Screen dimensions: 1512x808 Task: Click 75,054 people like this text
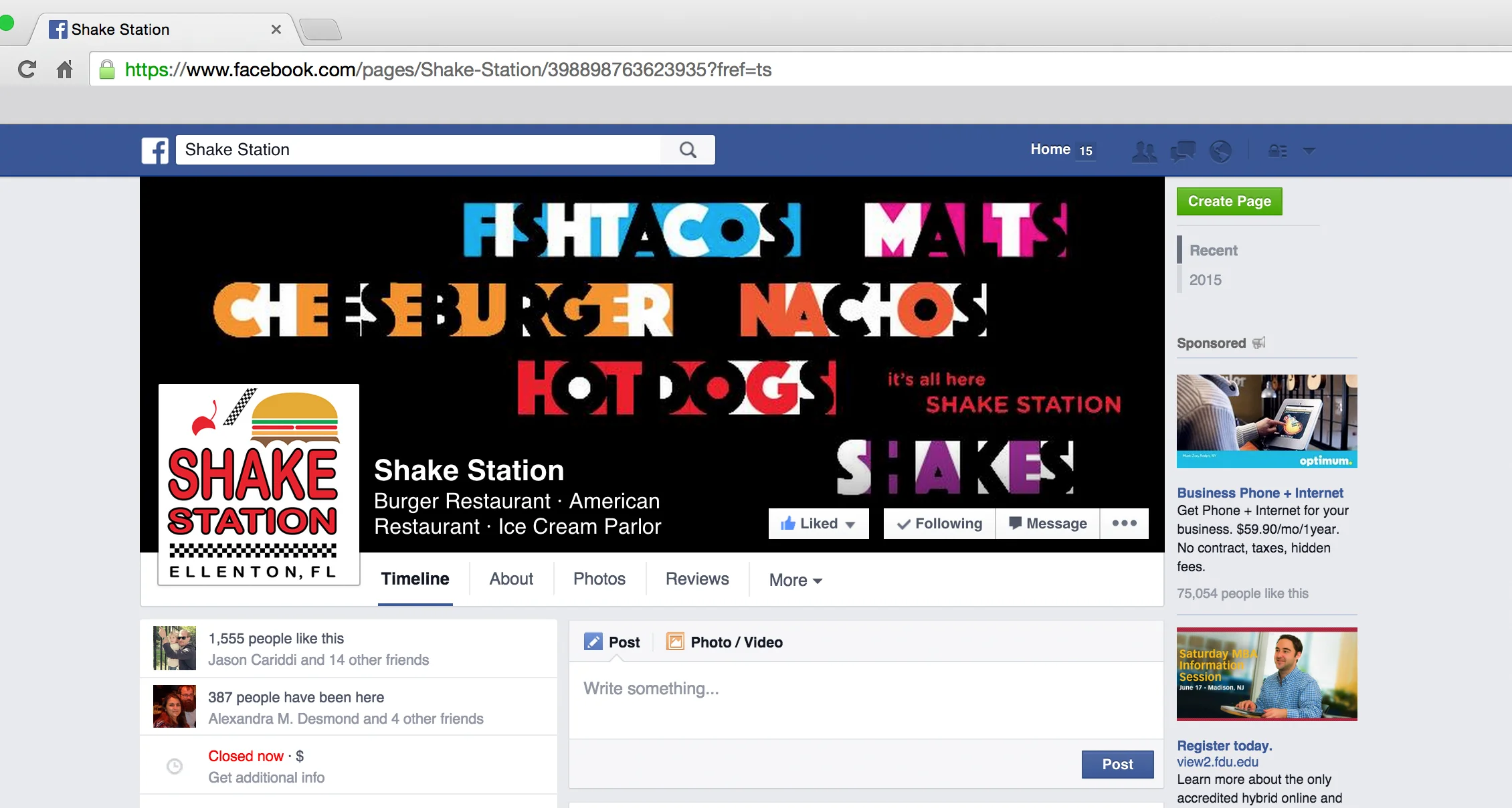point(1242,593)
